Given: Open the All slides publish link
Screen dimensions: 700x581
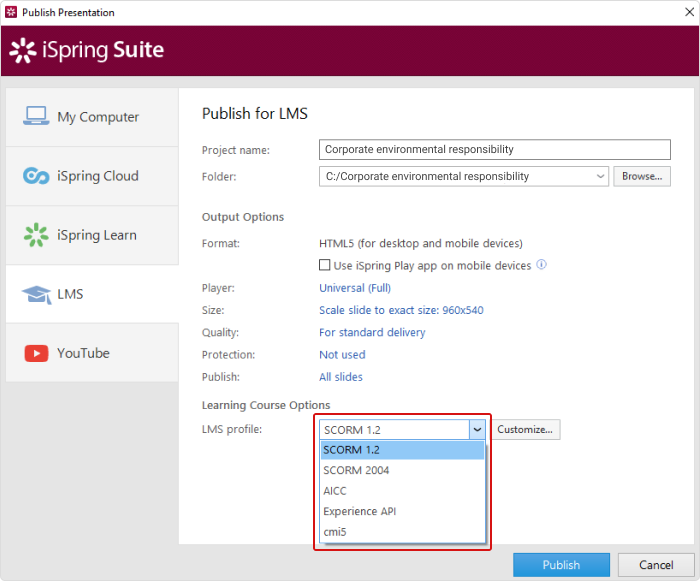Looking at the screenshot, I should click(341, 377).
